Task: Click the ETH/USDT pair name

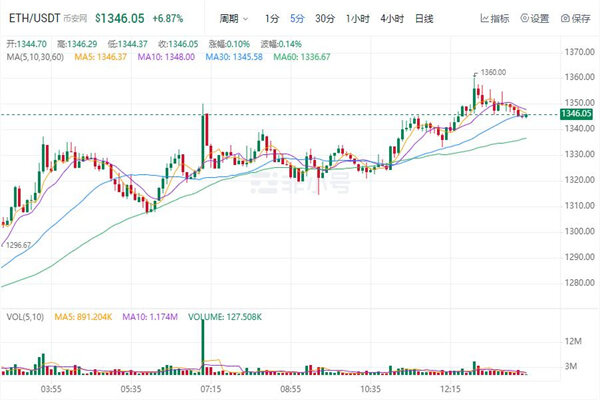Action: tap(32, 19)
